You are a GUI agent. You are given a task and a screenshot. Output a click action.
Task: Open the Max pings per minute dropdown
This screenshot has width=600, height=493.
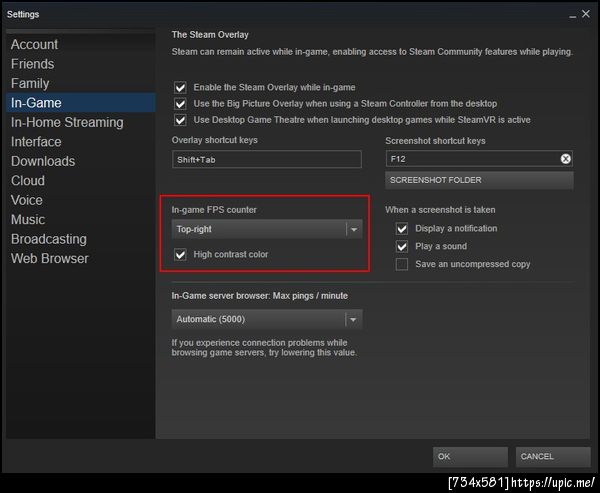click(267, 319)
